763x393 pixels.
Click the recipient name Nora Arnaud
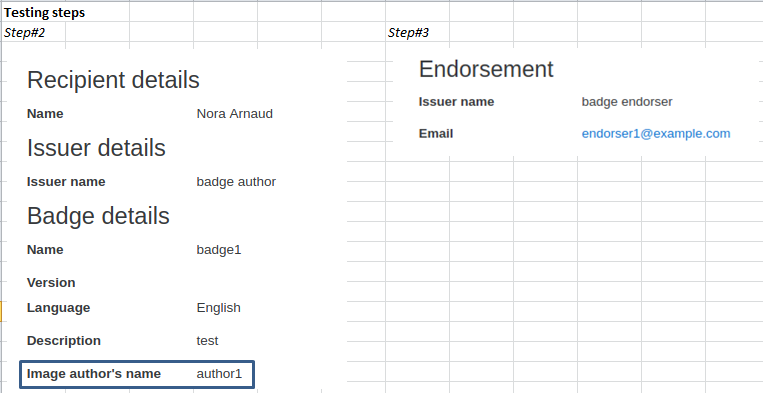point(235,114)
